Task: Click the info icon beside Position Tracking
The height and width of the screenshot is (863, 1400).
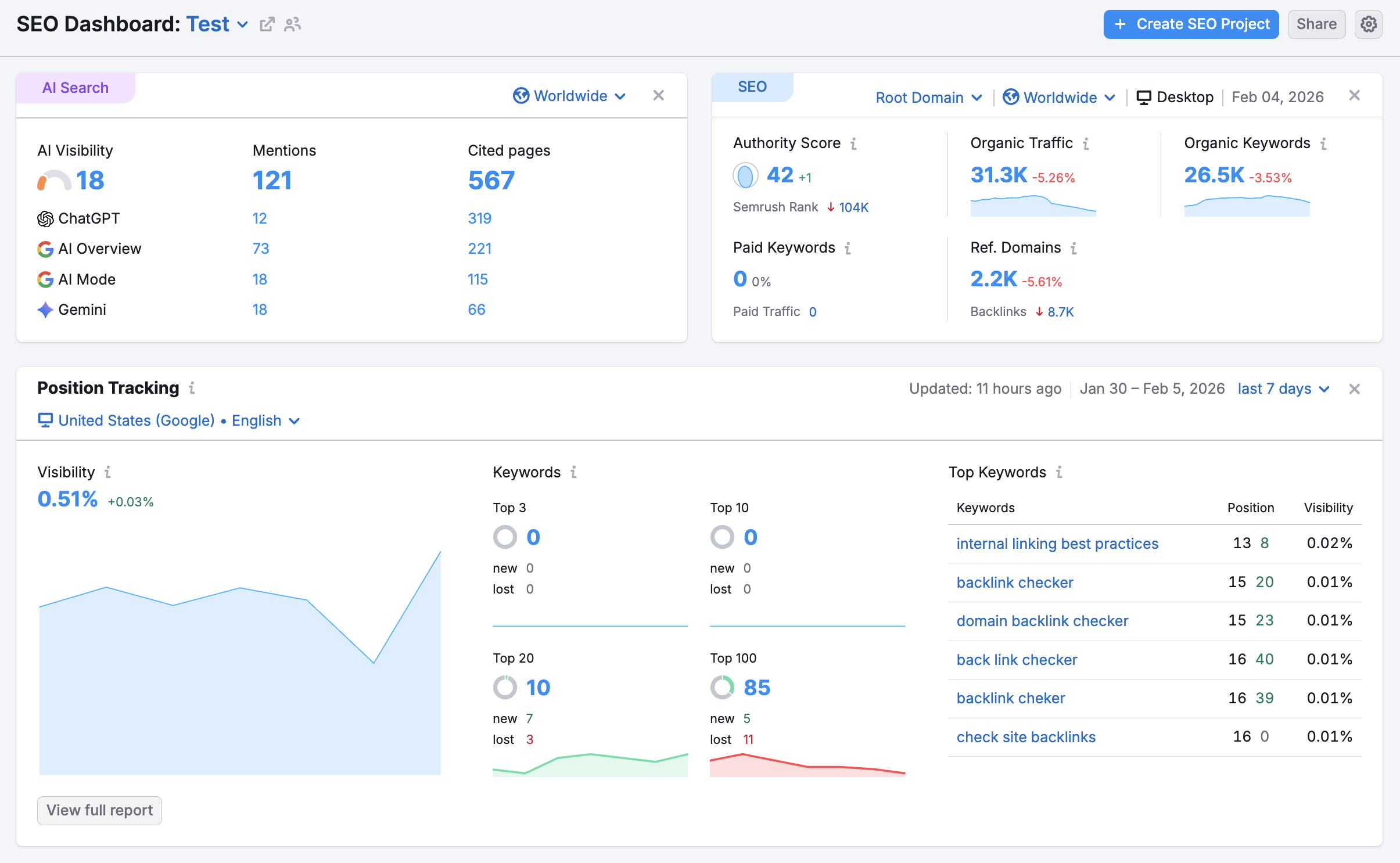Action: click(x=192, y=389)
